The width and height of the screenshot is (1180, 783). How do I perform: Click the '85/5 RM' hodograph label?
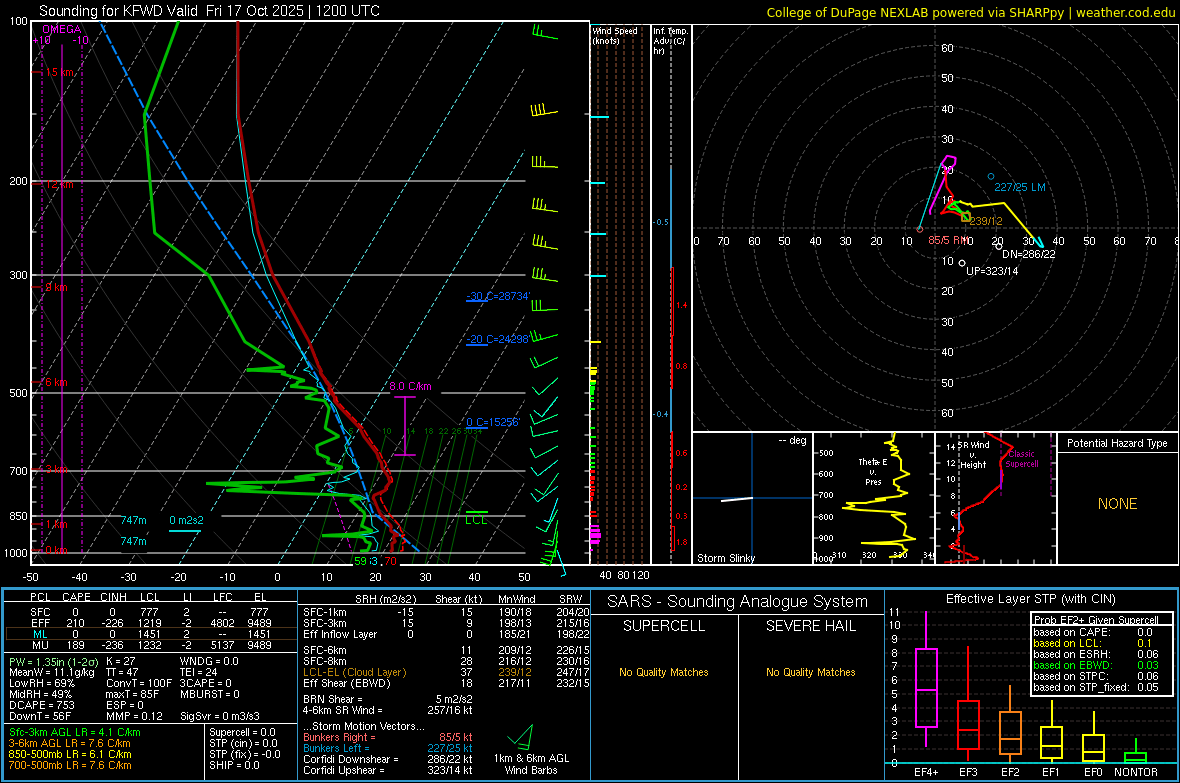pyautogui.click(x=949, y=240)
